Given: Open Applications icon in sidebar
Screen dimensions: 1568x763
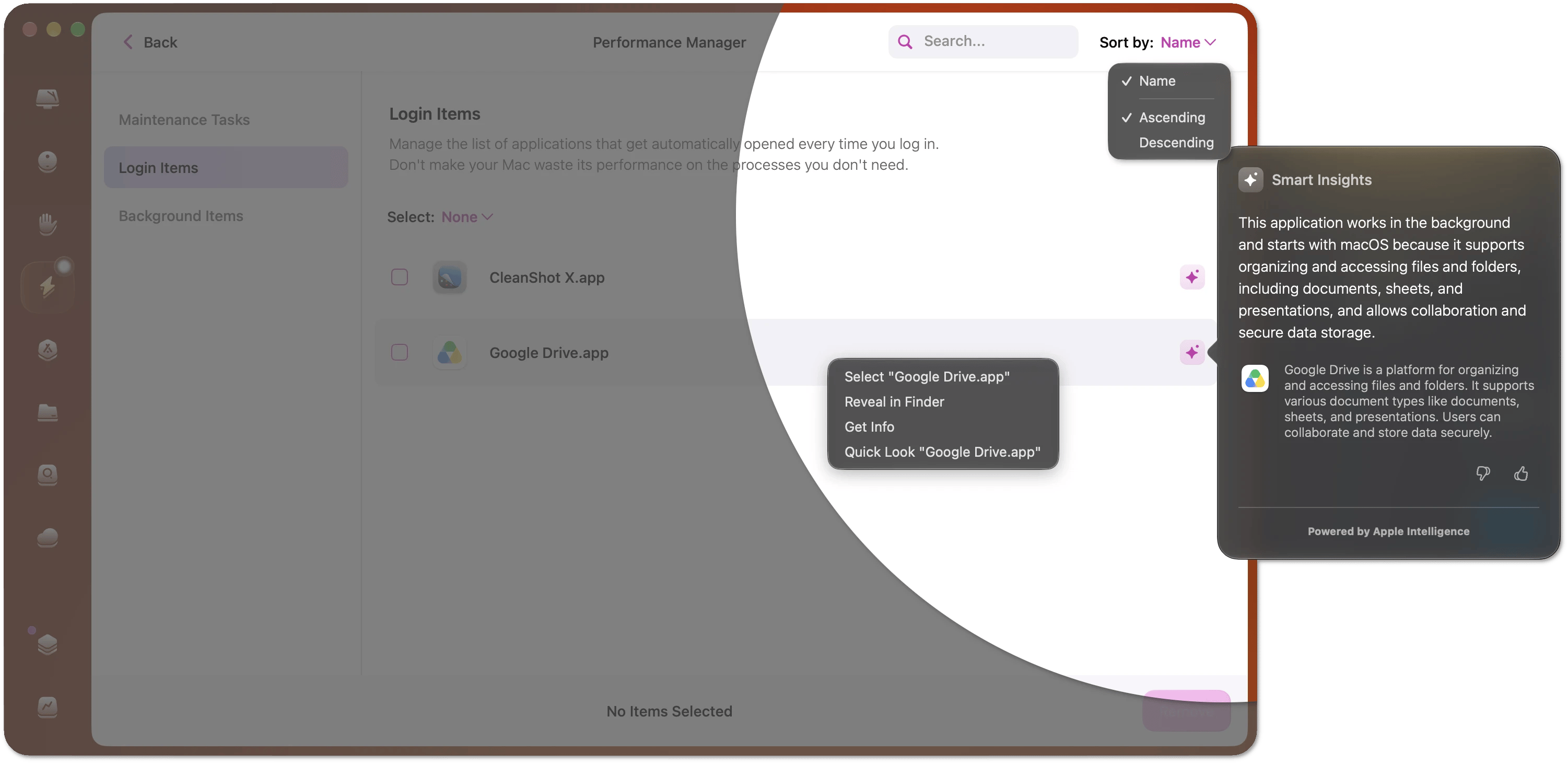Looking at the screenshot, I should [x=48, y=350].
